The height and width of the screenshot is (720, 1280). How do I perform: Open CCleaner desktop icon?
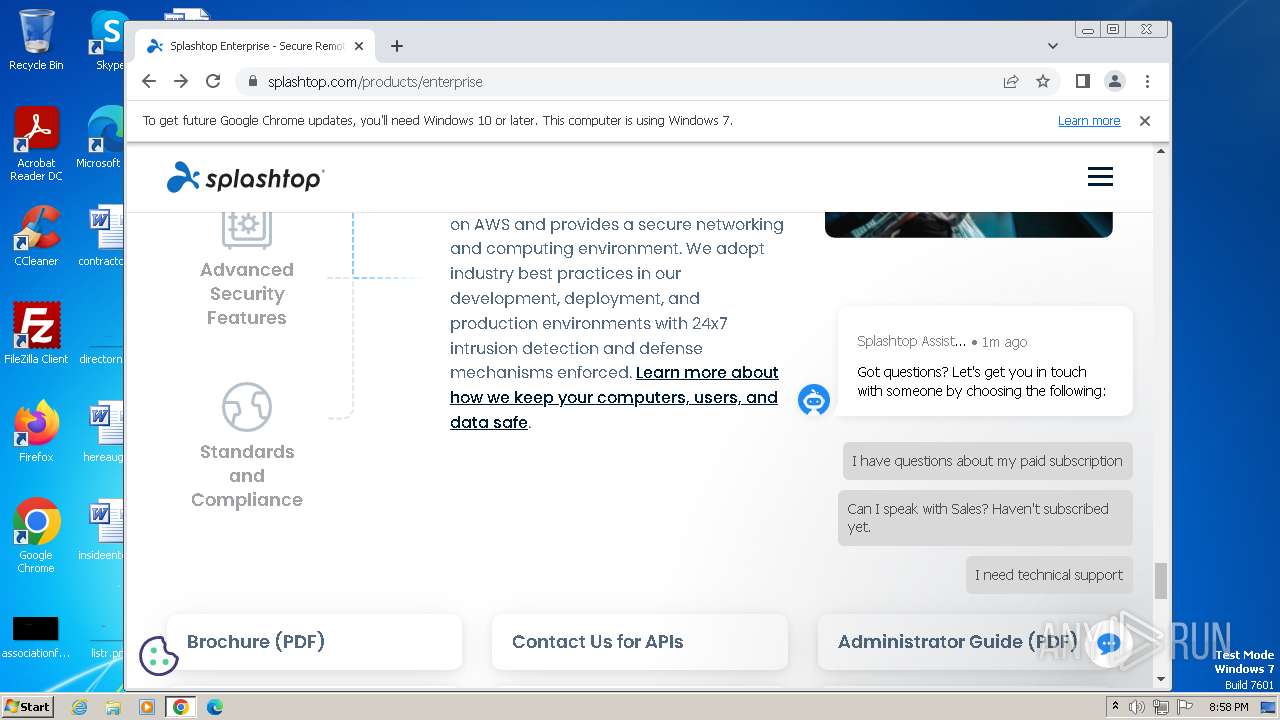36,236
